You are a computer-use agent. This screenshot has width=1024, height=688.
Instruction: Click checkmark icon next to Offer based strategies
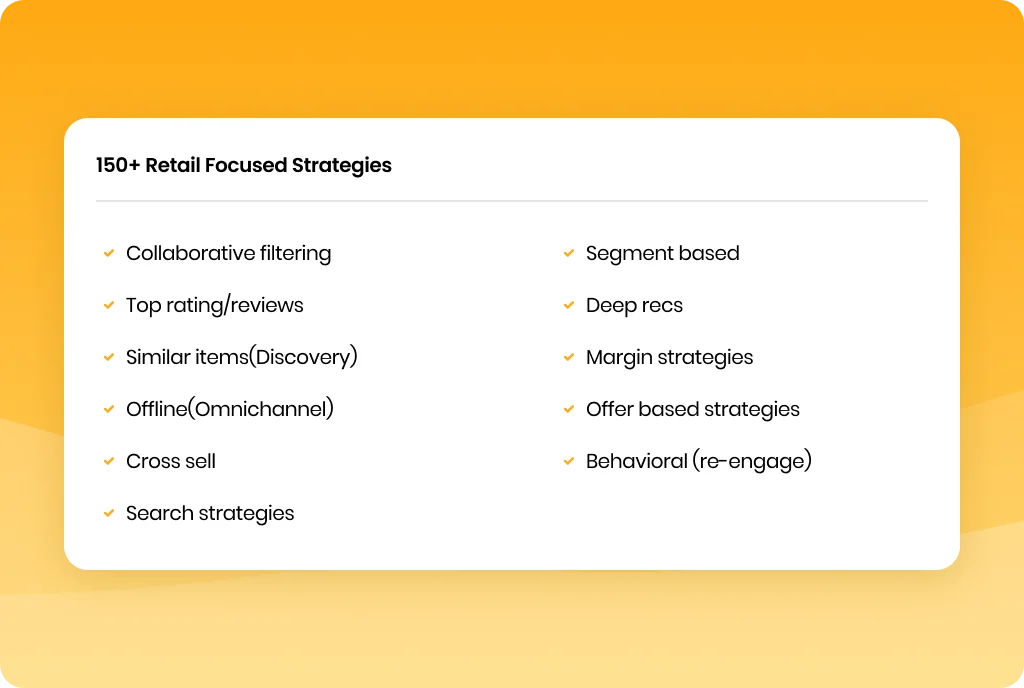[569, 409]
